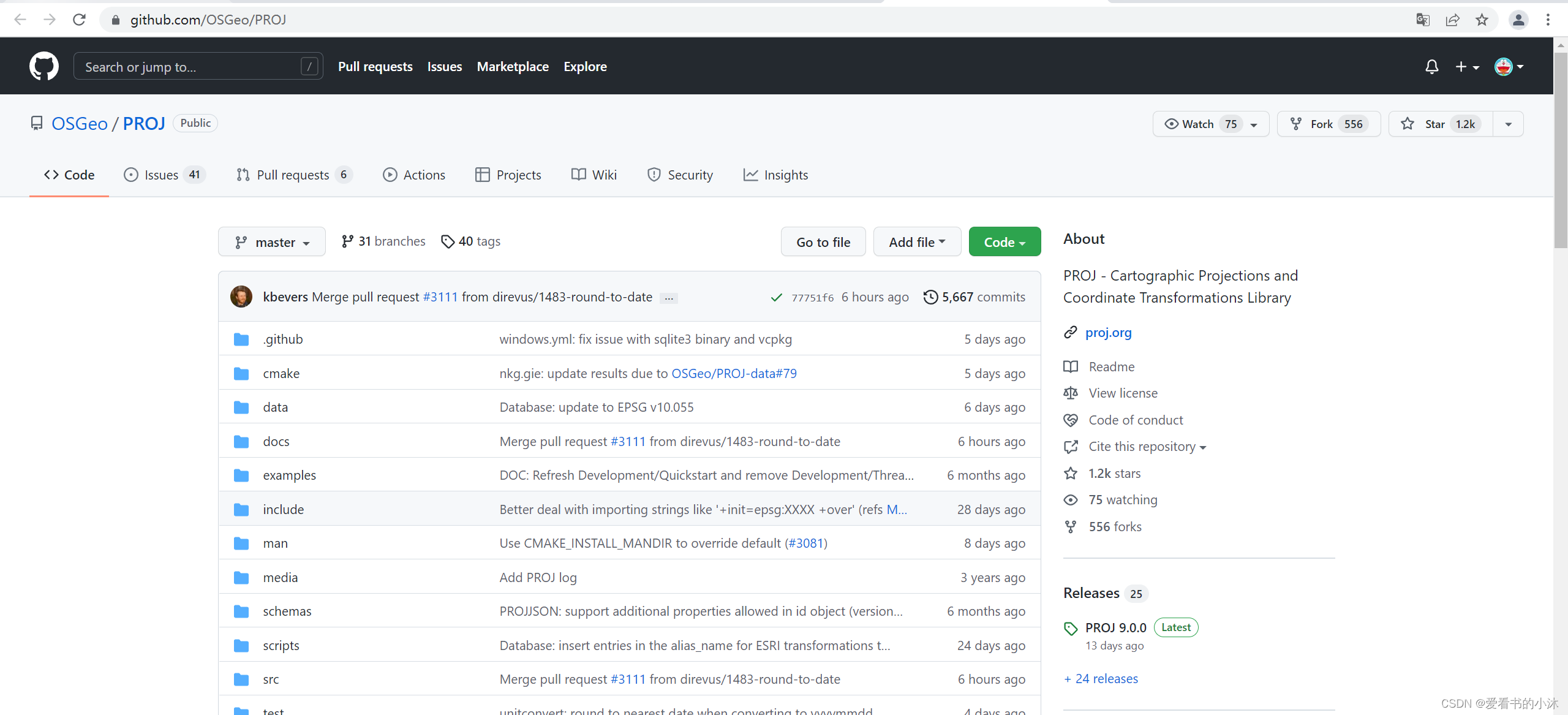Click folder icon for schemas row

coord(241,611)
